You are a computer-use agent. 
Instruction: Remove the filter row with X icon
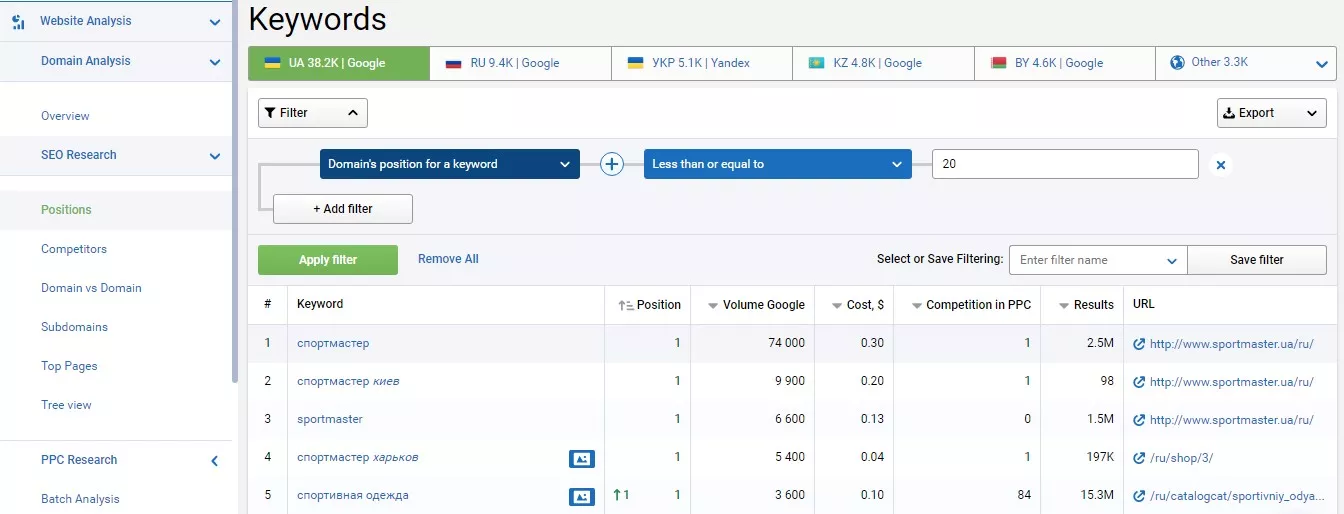(x=1221, y=165)
